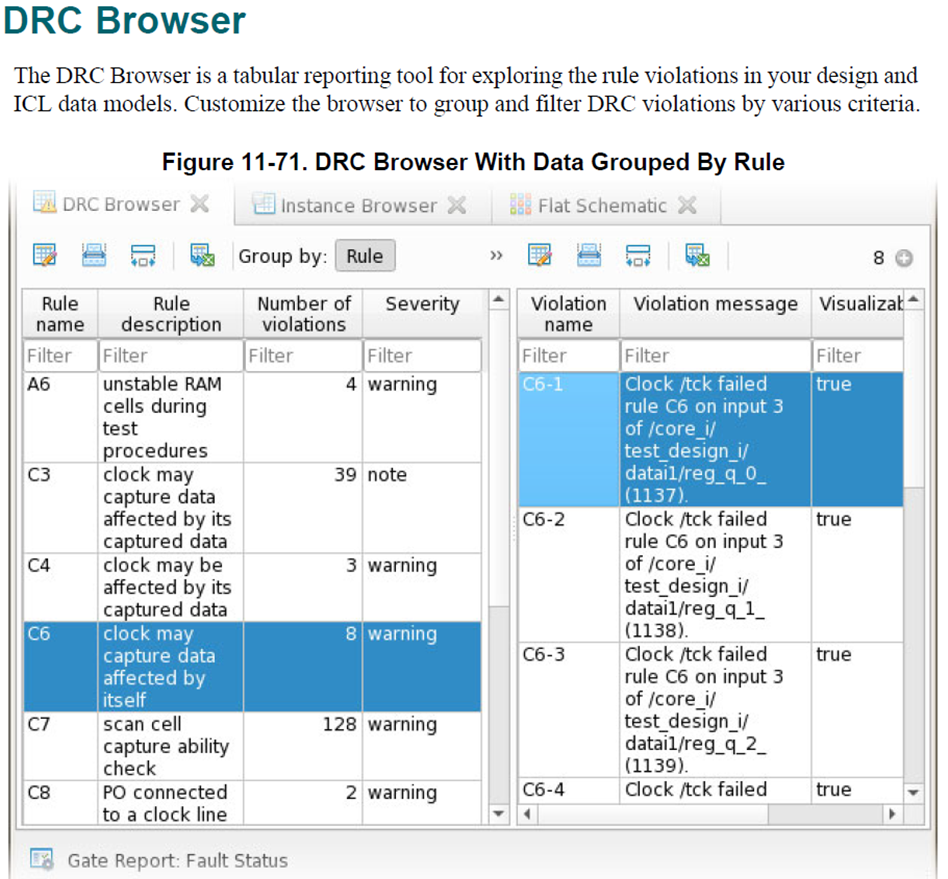The image size is (948, 879).
Task: Click the Flat Schematic tab icon
Action: [520, 204]
